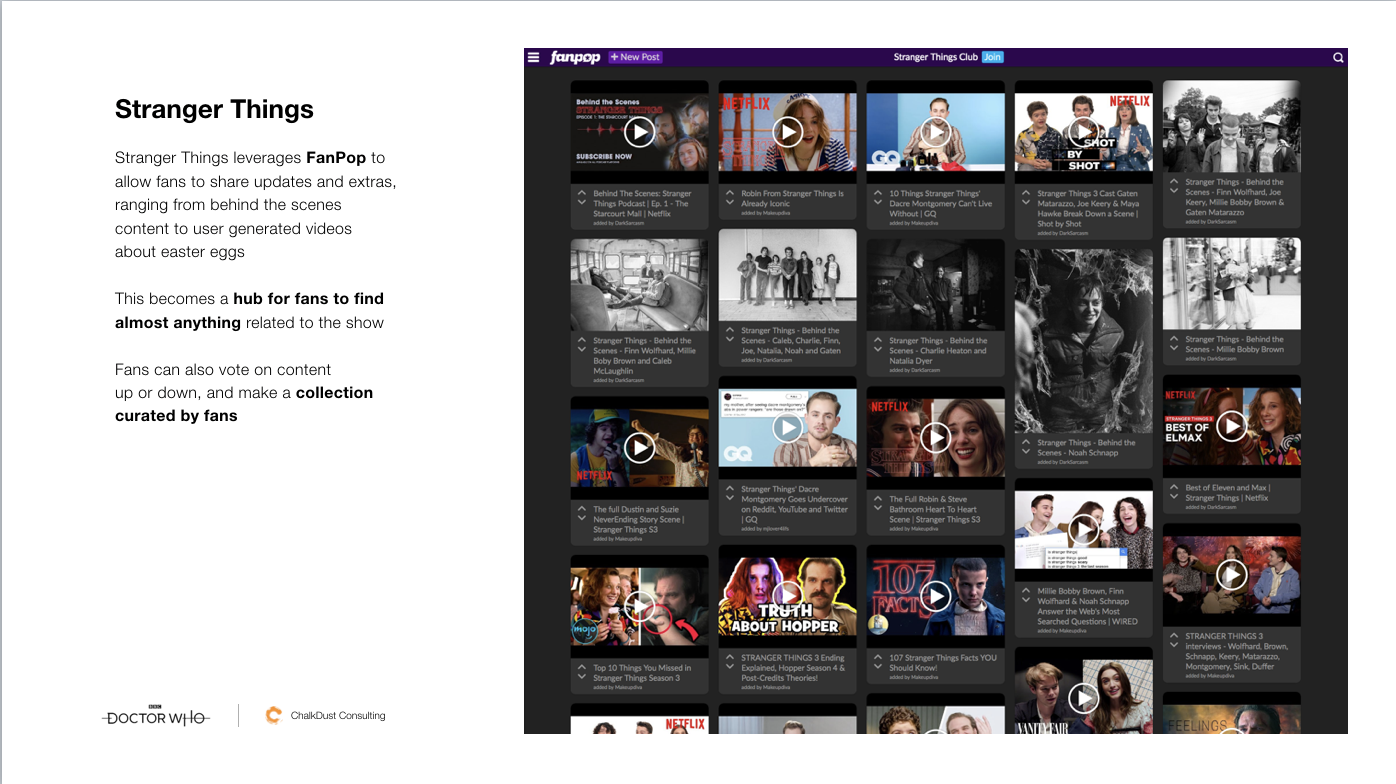Play the Vanity Fair video
This screenshot has width=1396, height=784.
[x=1083, y=698]
